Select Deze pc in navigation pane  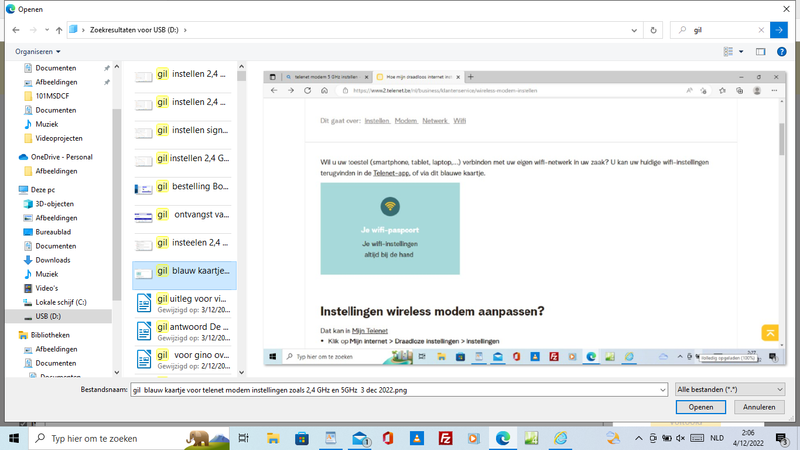point(42,190)
